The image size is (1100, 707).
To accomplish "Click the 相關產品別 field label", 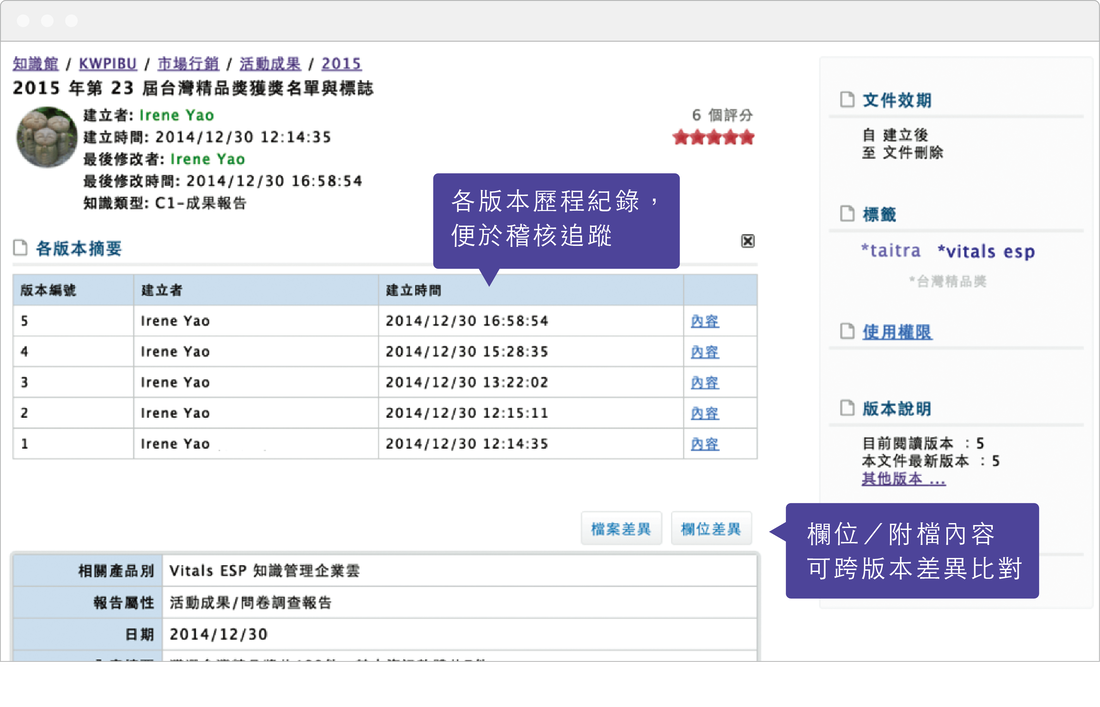I will tap(116, 571).
